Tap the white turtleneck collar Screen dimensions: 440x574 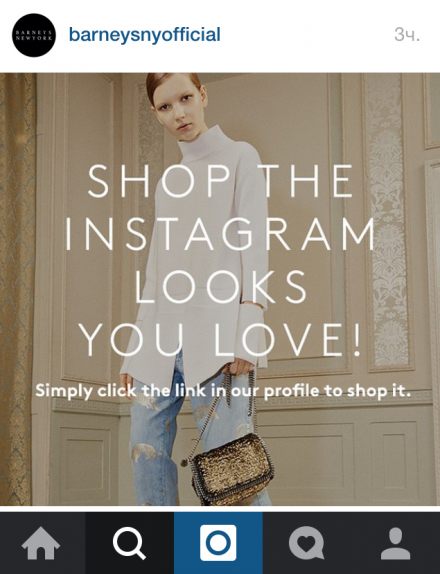(x=202, y=141)
